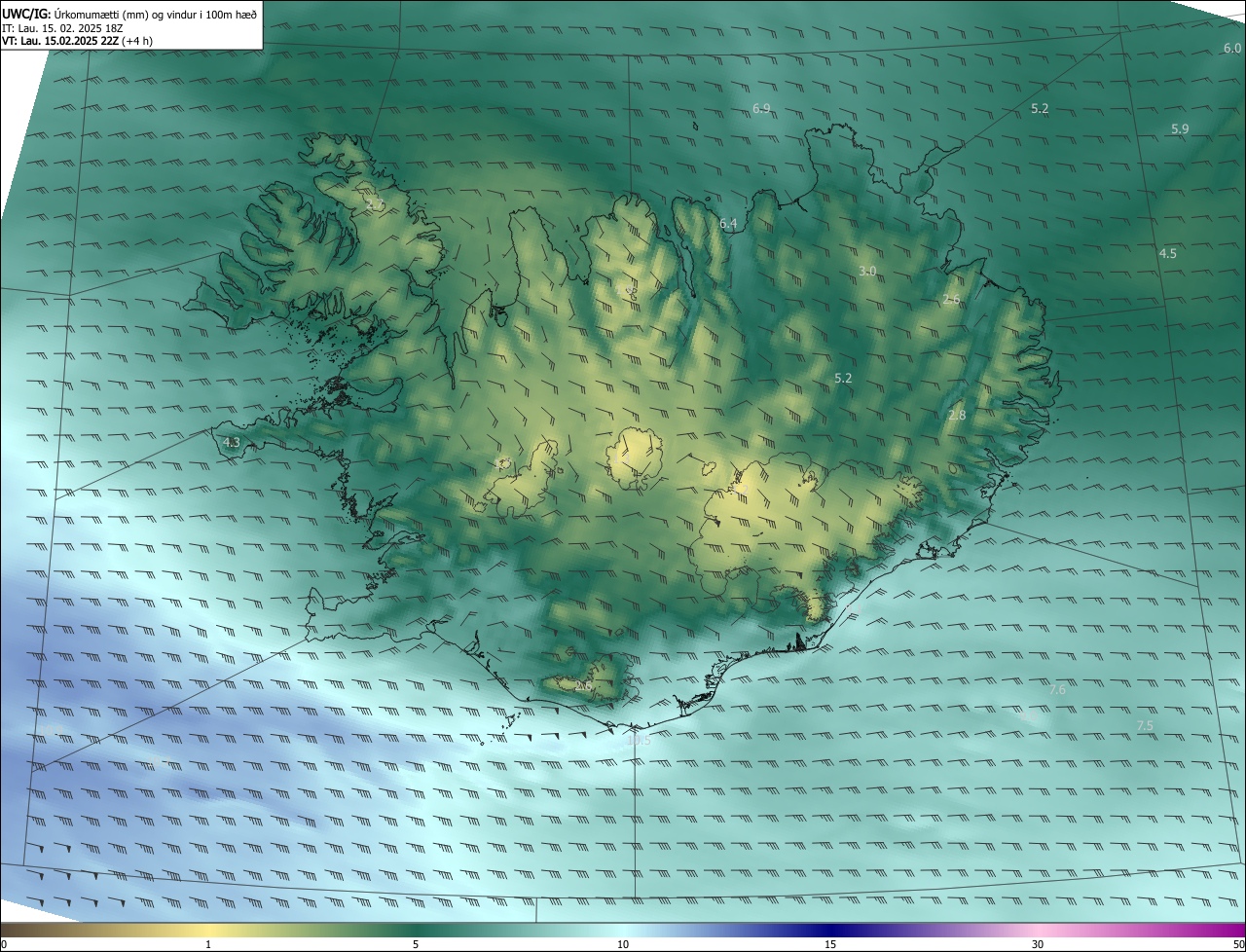1246x952 pixels.
Task: Click the colorbar tick label 10
Action: click(x=623, y=944)
